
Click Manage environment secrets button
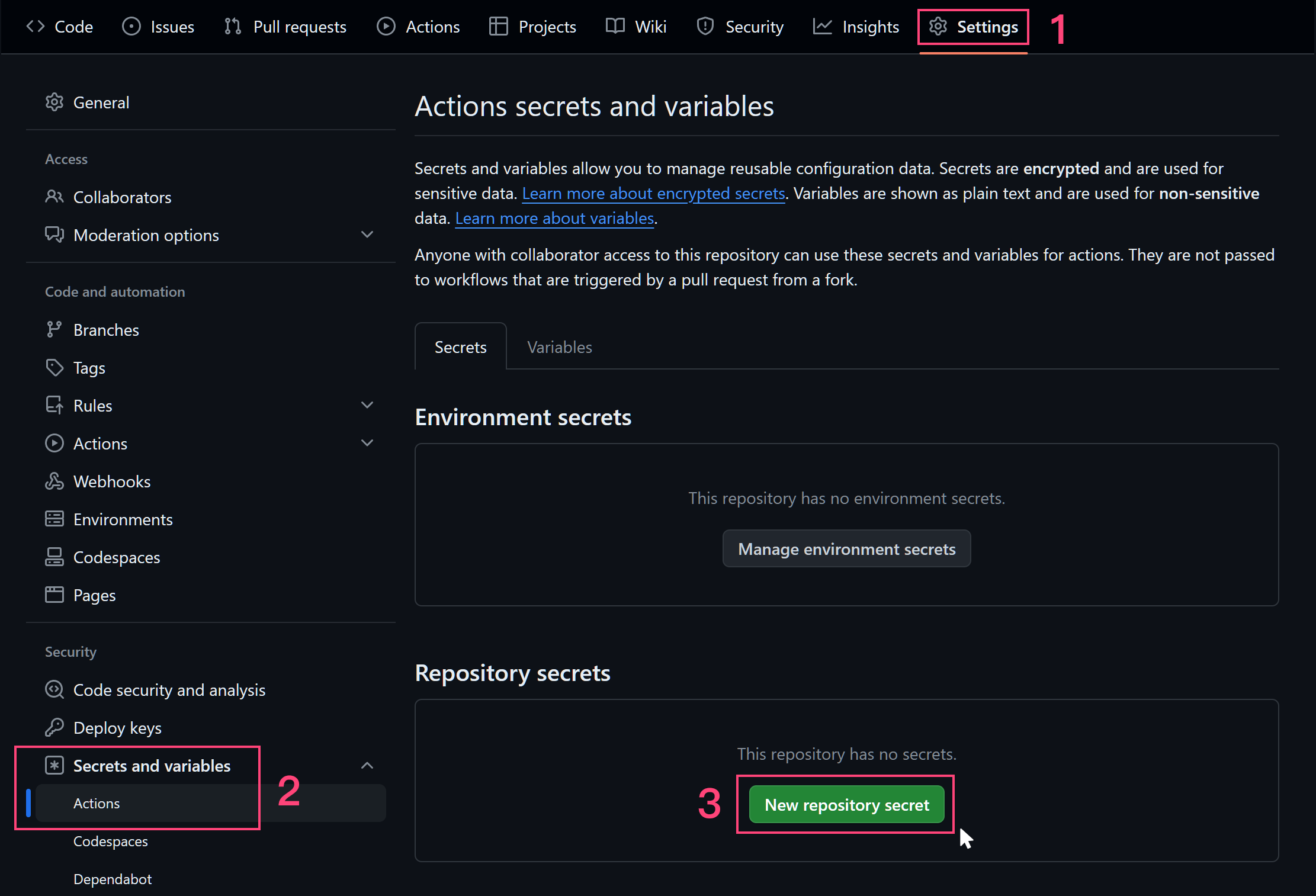tap(846, 549)
